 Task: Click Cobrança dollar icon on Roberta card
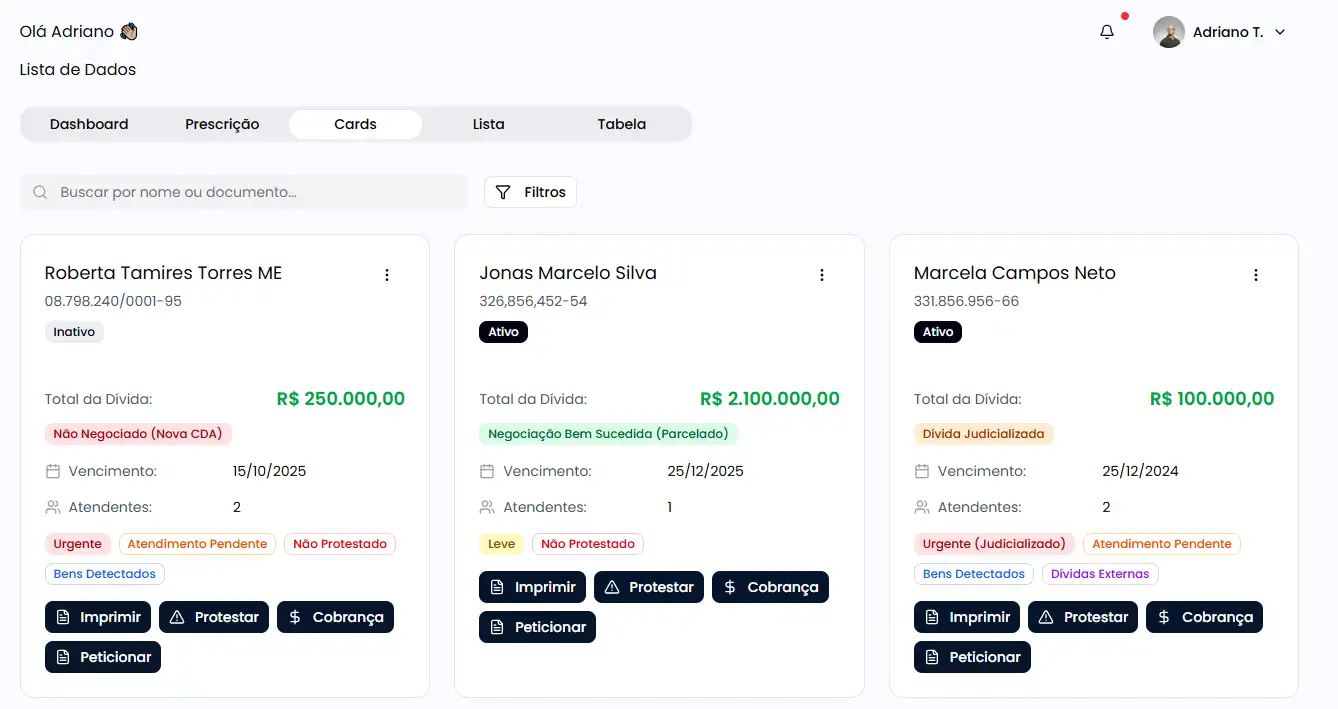295,617
